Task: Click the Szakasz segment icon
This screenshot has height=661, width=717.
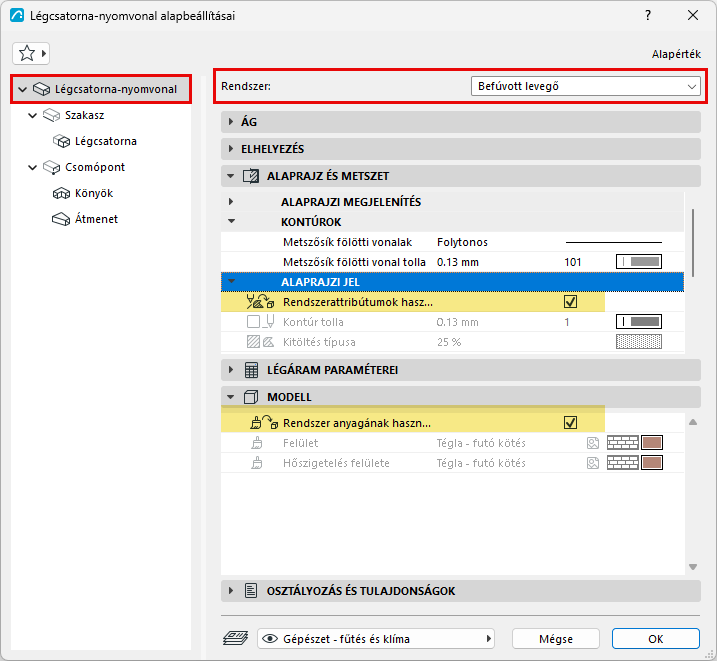Action: pos(51,115)
